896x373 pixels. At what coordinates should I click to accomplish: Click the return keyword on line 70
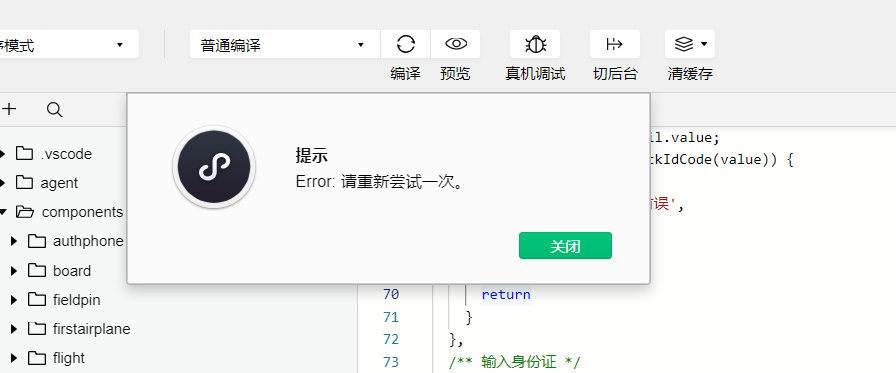(506, 295)
